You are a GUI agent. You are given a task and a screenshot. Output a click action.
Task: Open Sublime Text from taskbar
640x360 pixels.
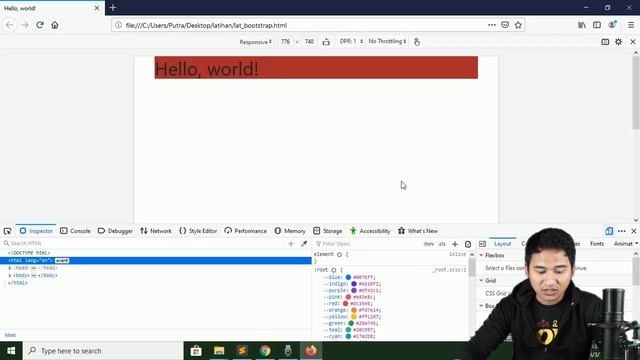pos(242,351)
